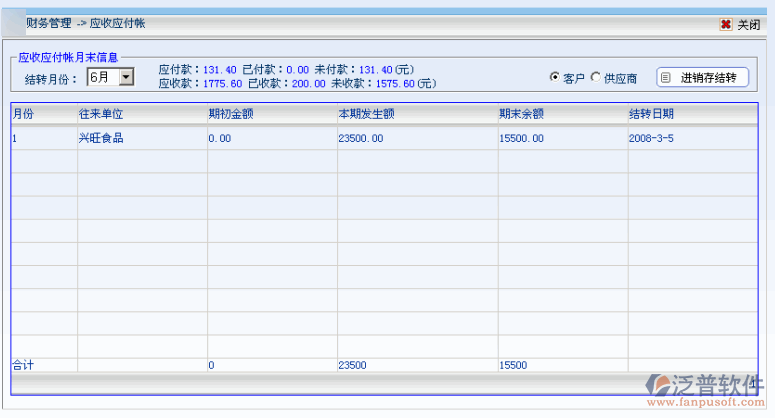Click the 0.00 opening balance cell
This screenshot has height=418, width=775.
pos(220,138)
